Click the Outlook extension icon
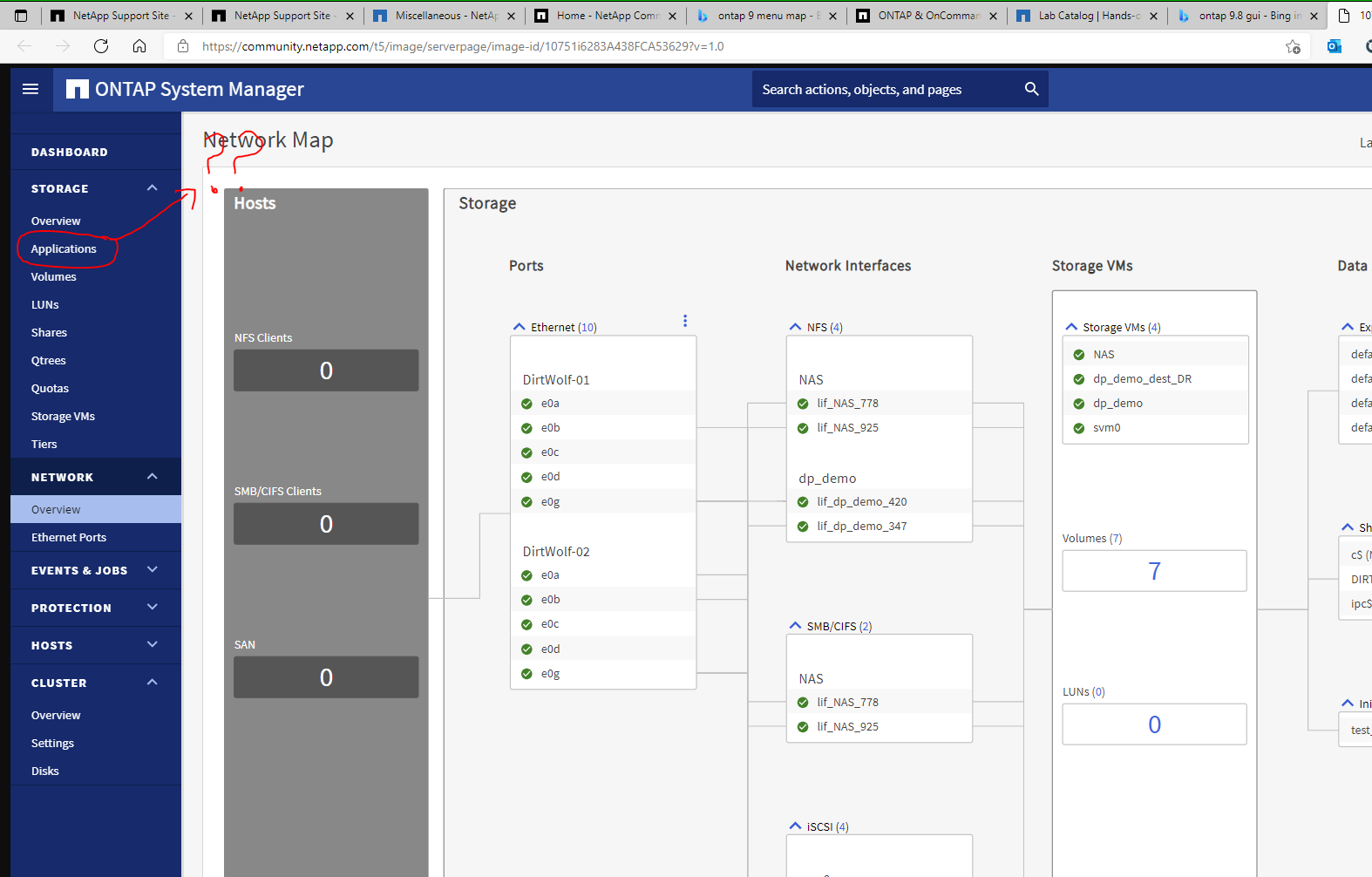The width and height of the screenshot is (1372, 877). pos(1334,46)
